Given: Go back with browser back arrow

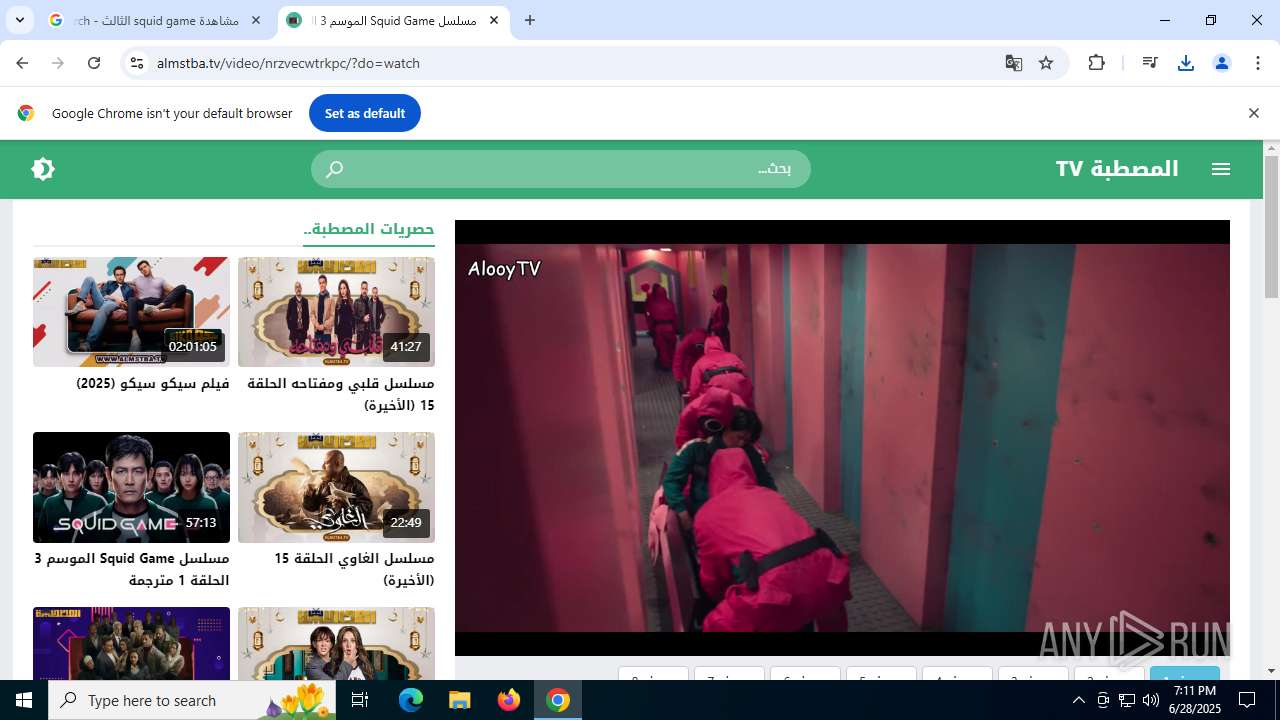Looking at the screenshot, I should (22, 63).
